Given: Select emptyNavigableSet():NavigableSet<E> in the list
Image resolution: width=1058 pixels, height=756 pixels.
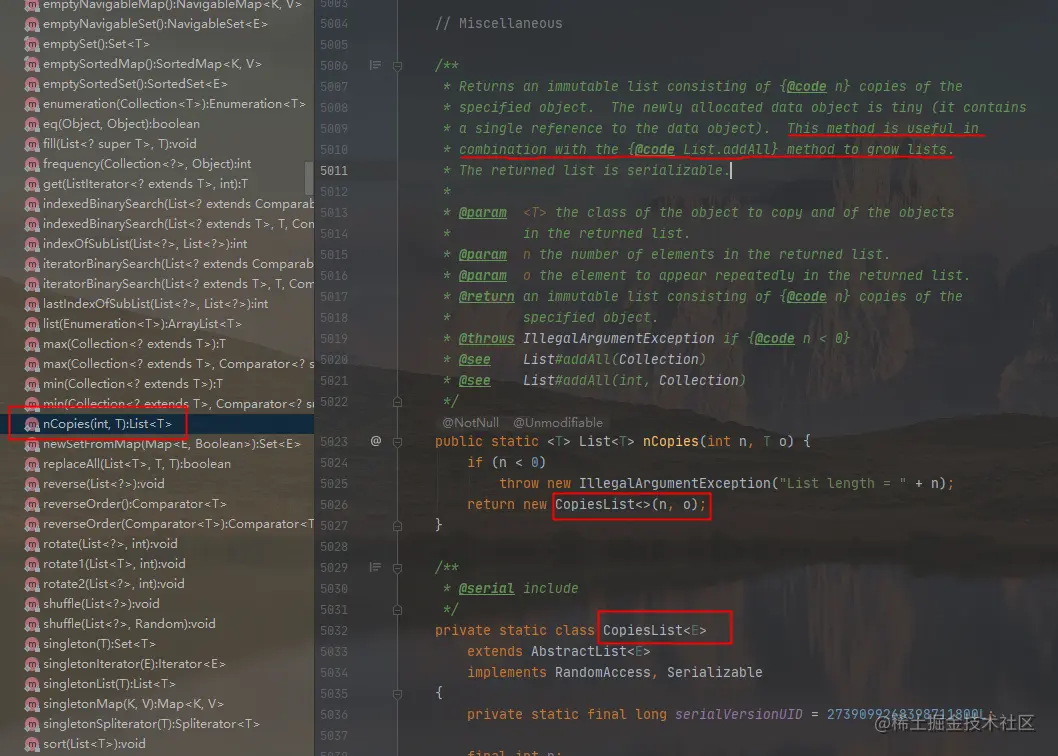Looking at the screenshot, I should pos(157,24).
